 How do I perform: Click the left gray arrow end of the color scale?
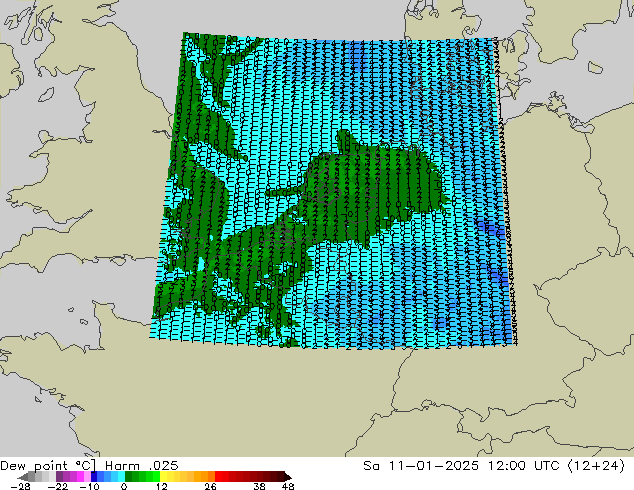23,477
